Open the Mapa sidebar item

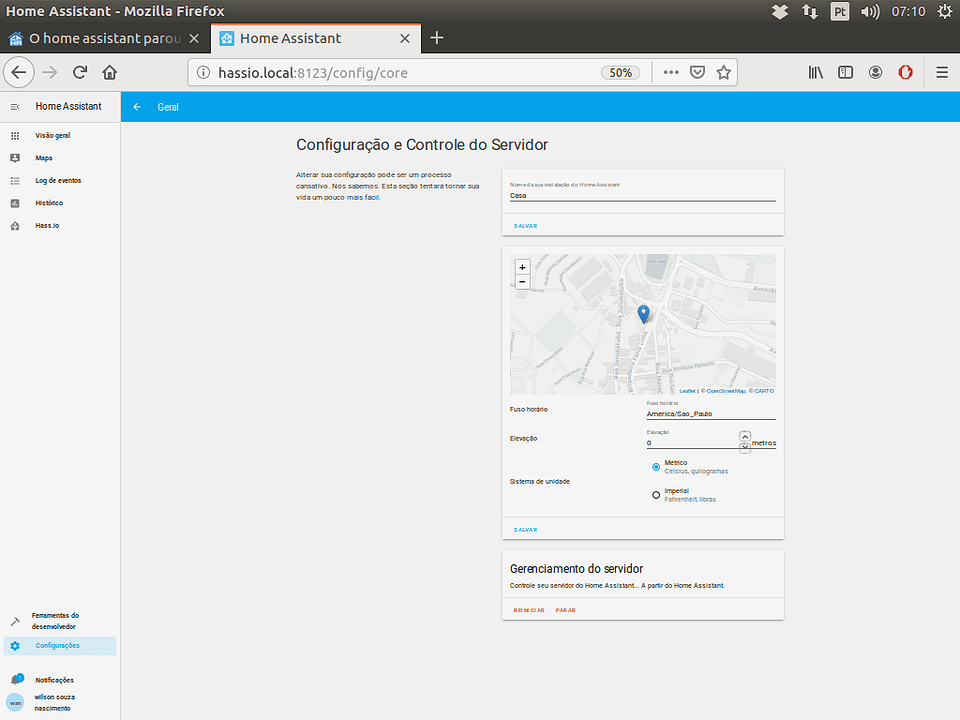point(45,157)
